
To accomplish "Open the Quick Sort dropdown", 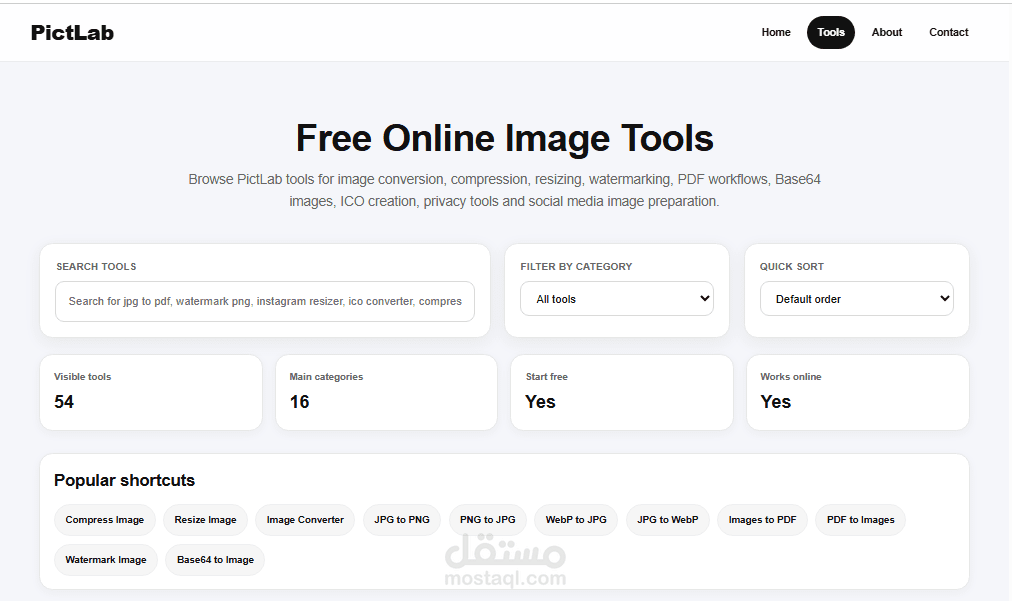I will pos(856,299).
